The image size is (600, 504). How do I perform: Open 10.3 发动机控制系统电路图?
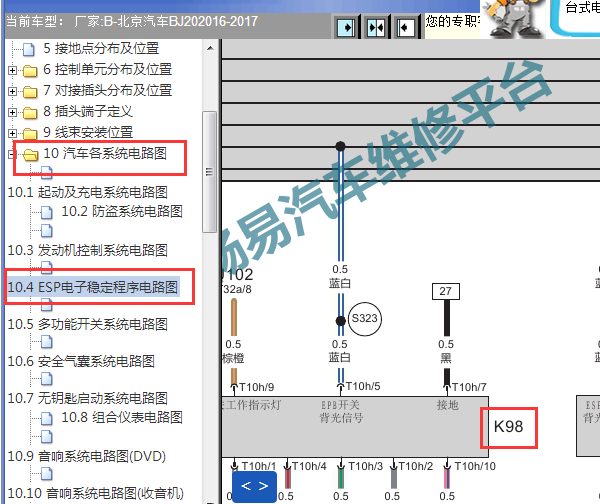point(88,251)
